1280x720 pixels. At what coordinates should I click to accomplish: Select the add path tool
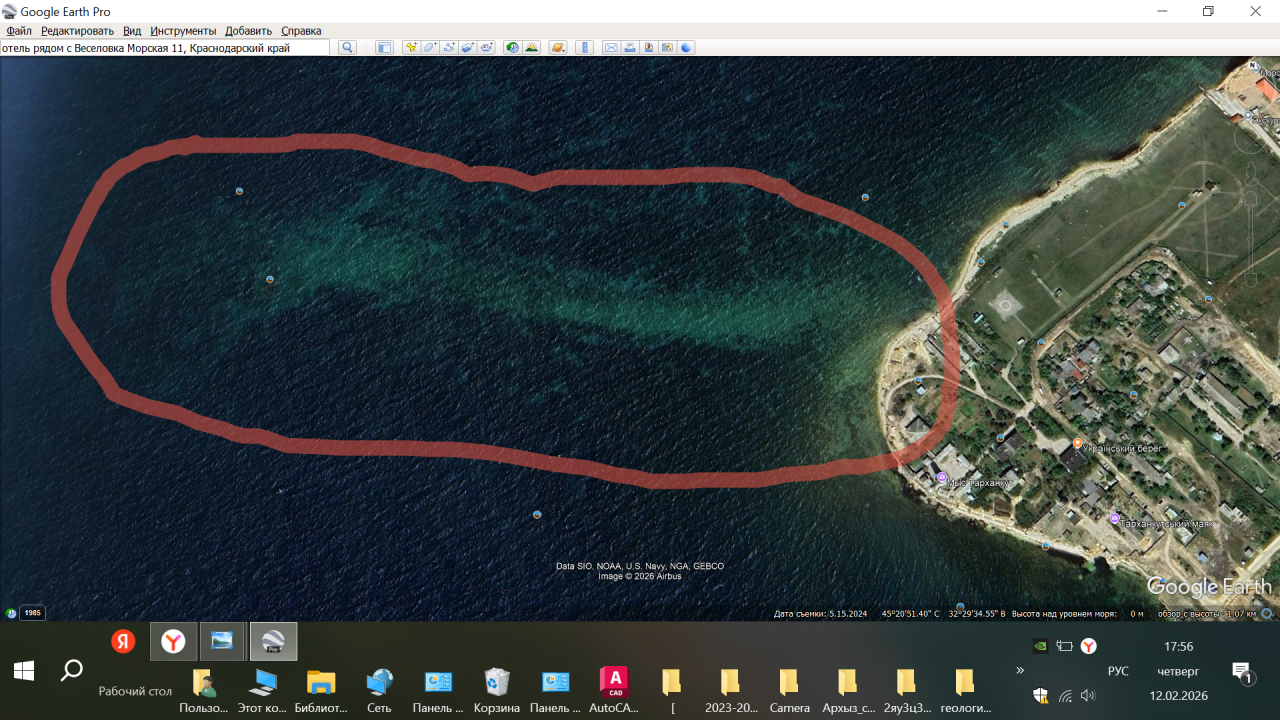[449, 47]
